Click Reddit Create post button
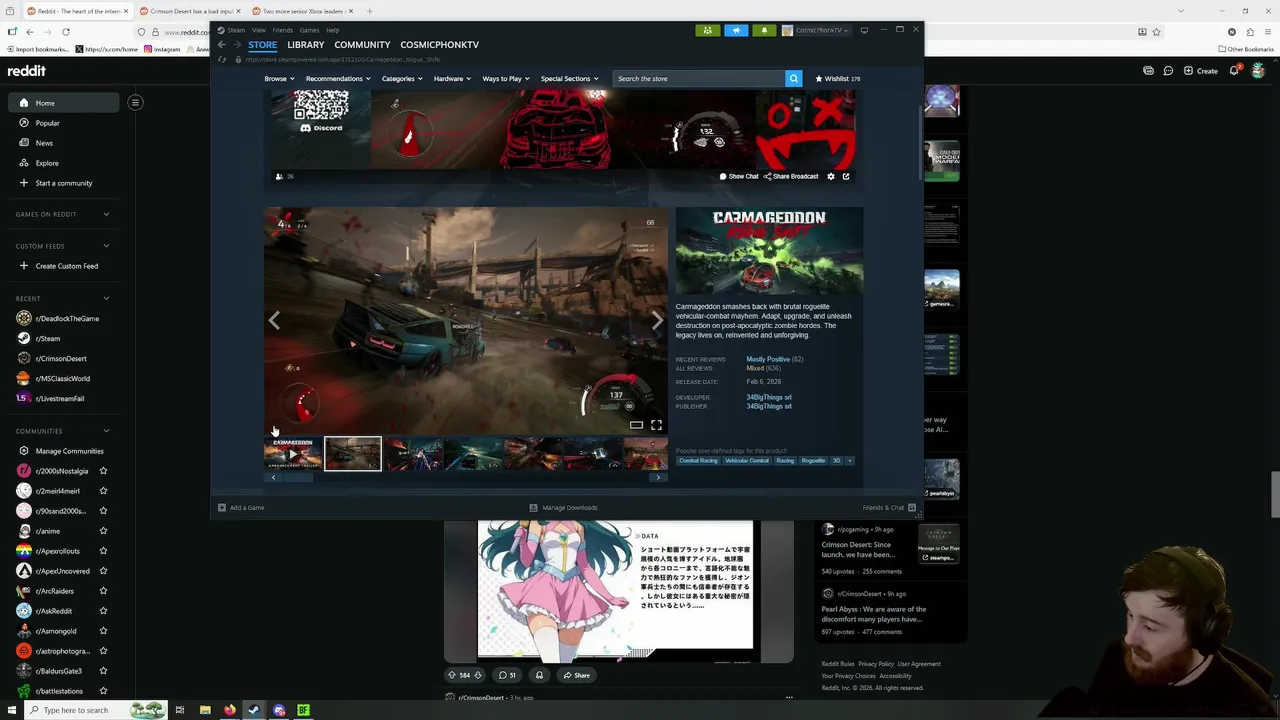The image size is (1280, 720). (1201, 71)
